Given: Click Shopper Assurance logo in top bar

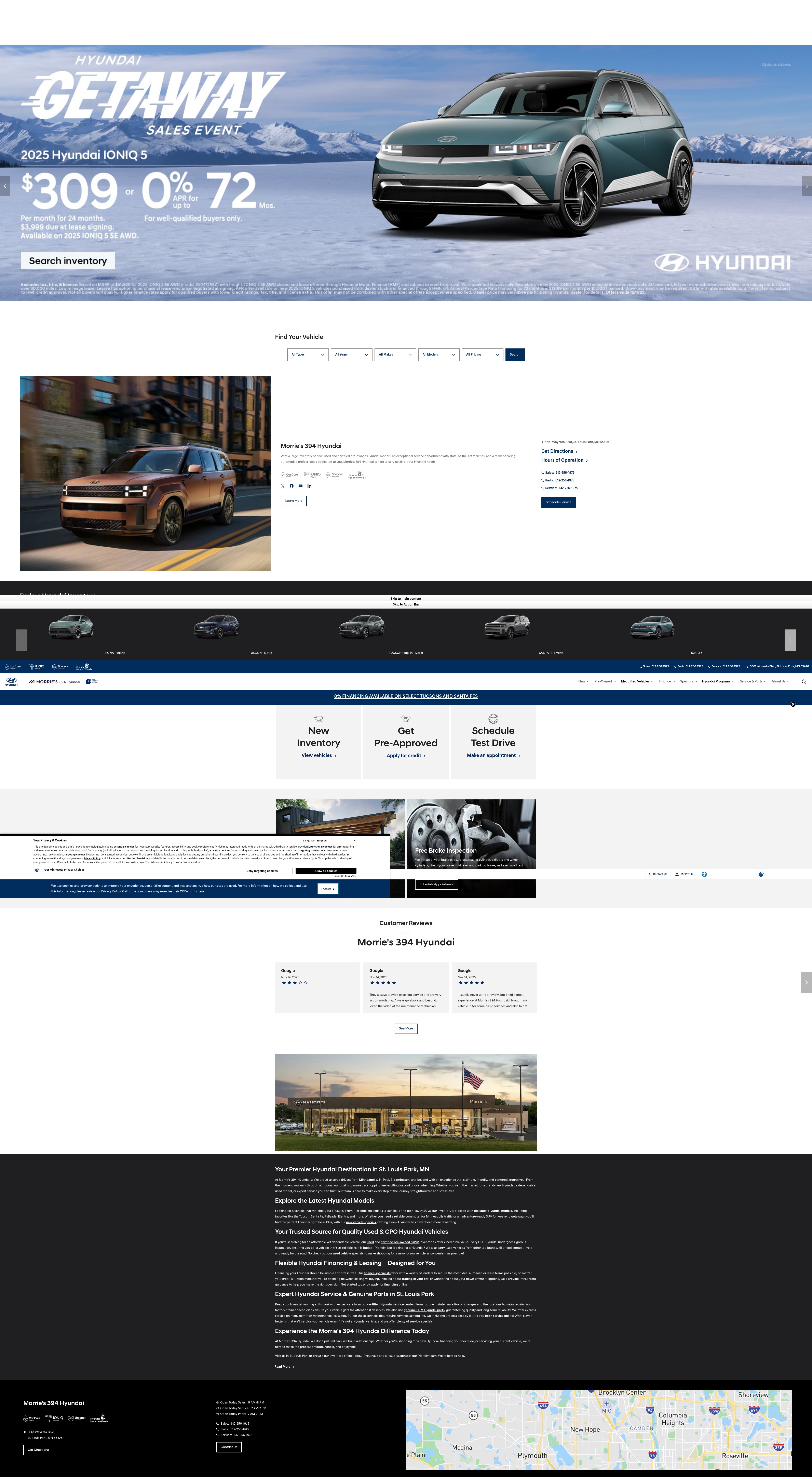Looking at the screenshot, I should pyautogui.click(x=60, y=667).
